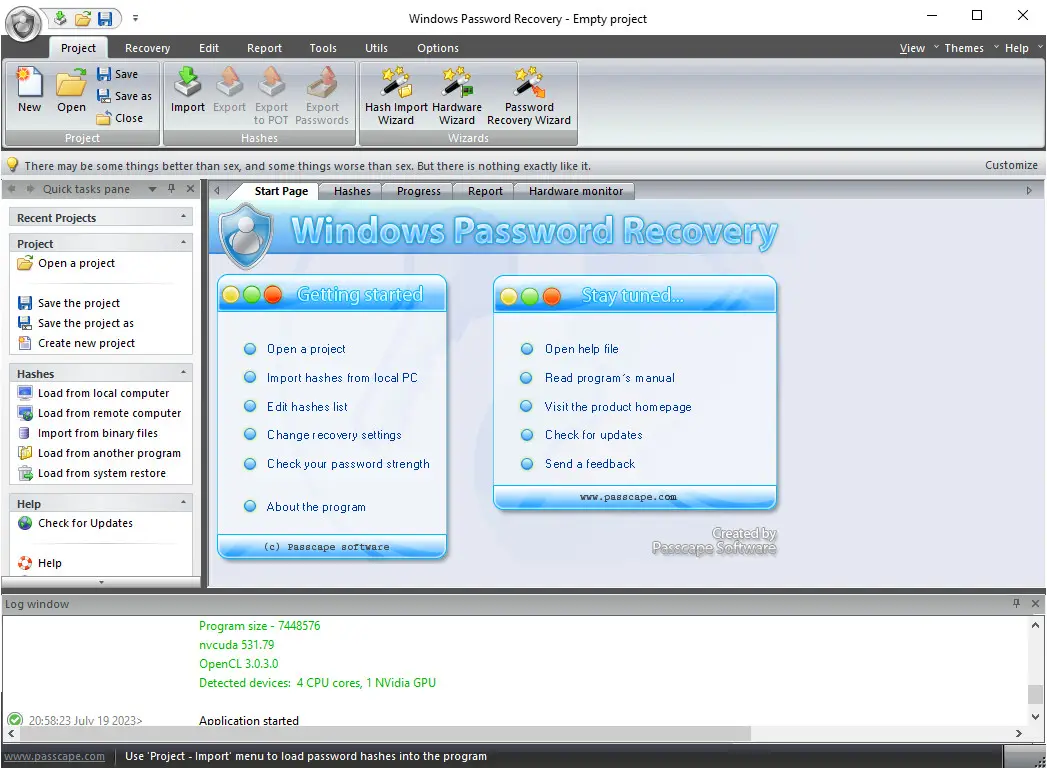
Task: Click the Log window scroll up arrow
Action: 1035,625
